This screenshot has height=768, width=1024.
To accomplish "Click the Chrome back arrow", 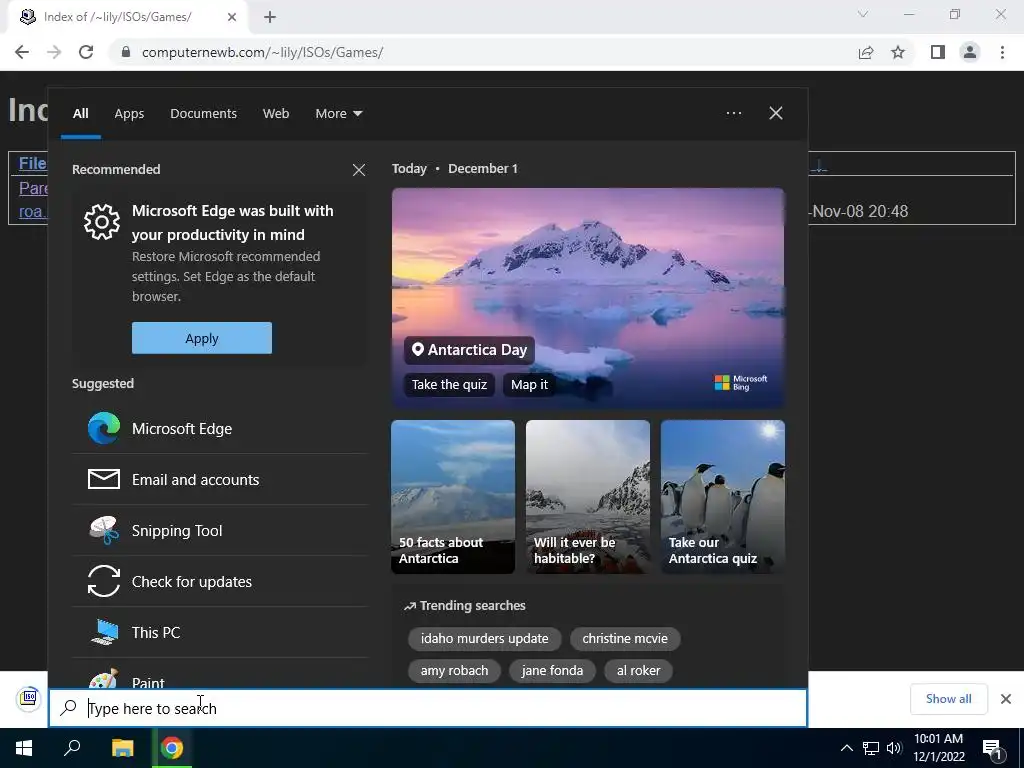I will [x=22, y=52].
